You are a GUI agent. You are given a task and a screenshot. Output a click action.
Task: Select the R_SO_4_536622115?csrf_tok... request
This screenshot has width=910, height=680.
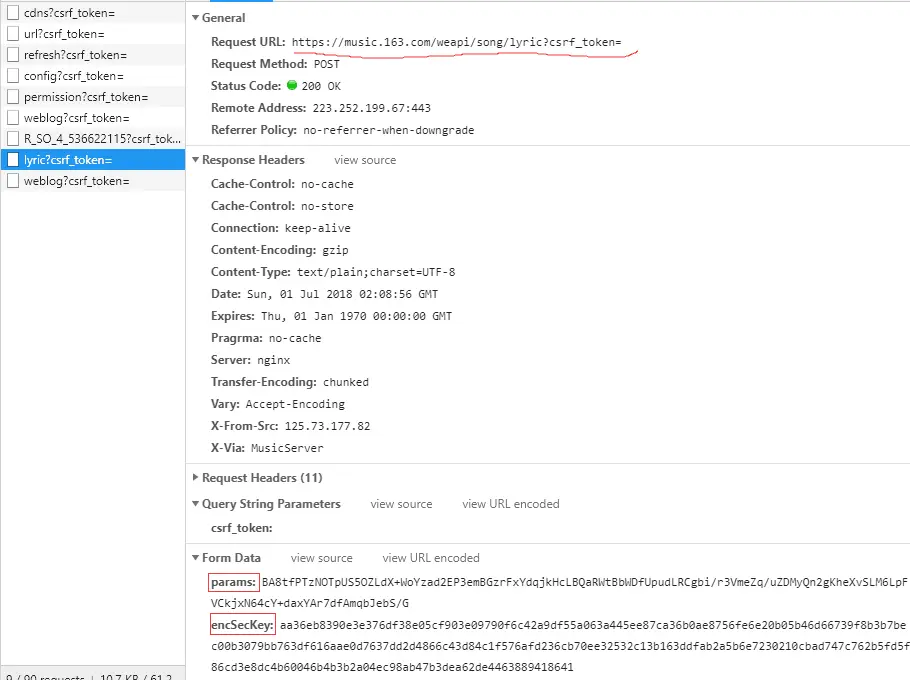click(x=93, y=139)
